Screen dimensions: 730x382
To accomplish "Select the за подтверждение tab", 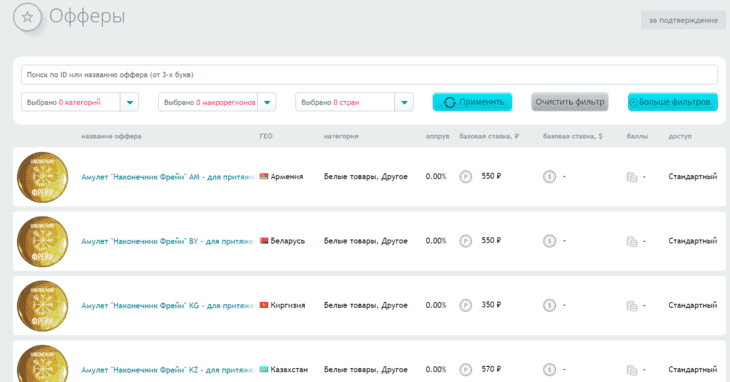I will 683,20.
